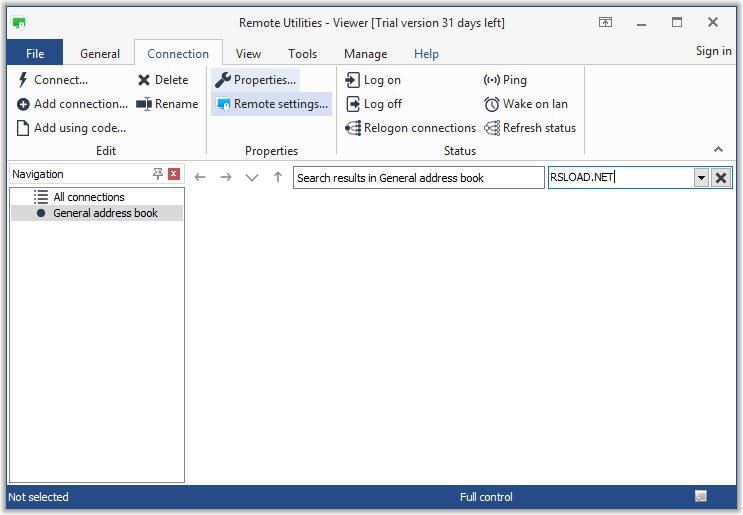Screen dimensions: 743x515
Task: Click the Connect... lightning icon
Action: click(x=23, y=80)
